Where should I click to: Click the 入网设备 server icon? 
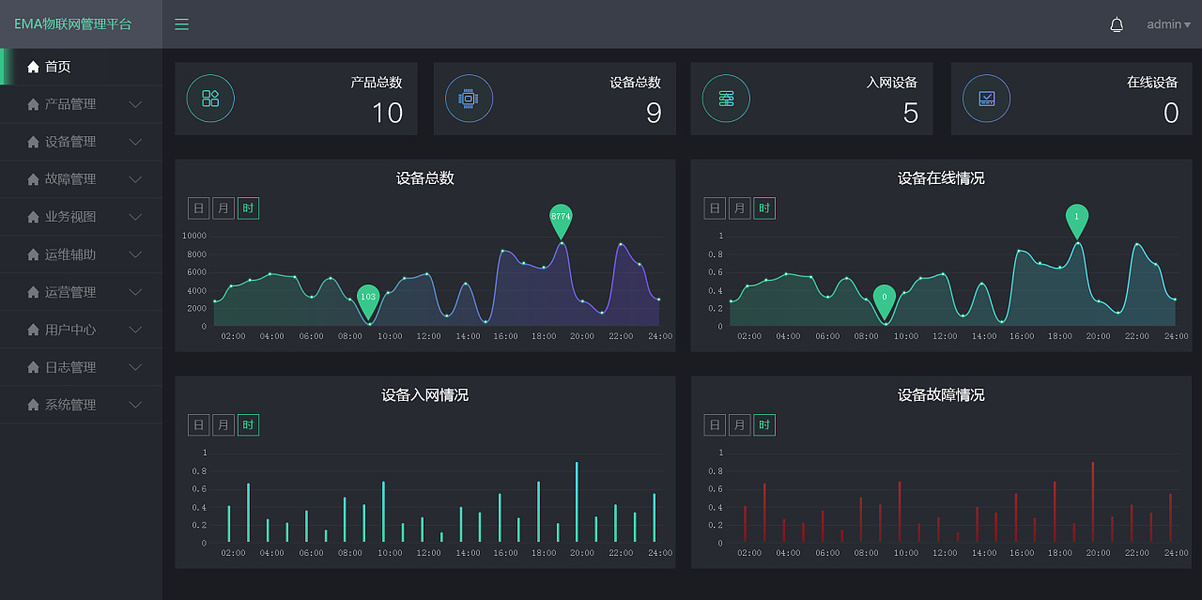click(x=726, y=98)
